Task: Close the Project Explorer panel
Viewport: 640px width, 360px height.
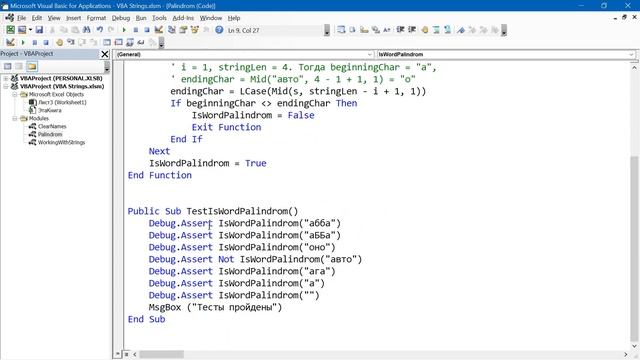Action: 105,54
